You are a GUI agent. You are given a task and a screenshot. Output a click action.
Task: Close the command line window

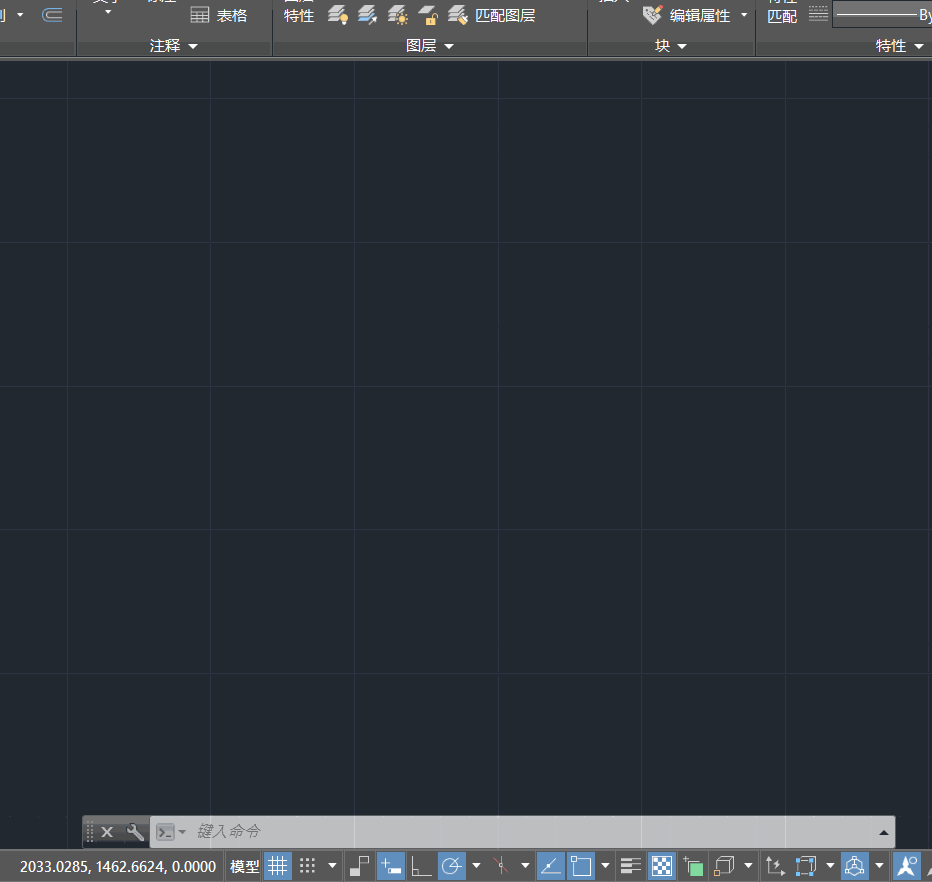[x=107, y=832]
